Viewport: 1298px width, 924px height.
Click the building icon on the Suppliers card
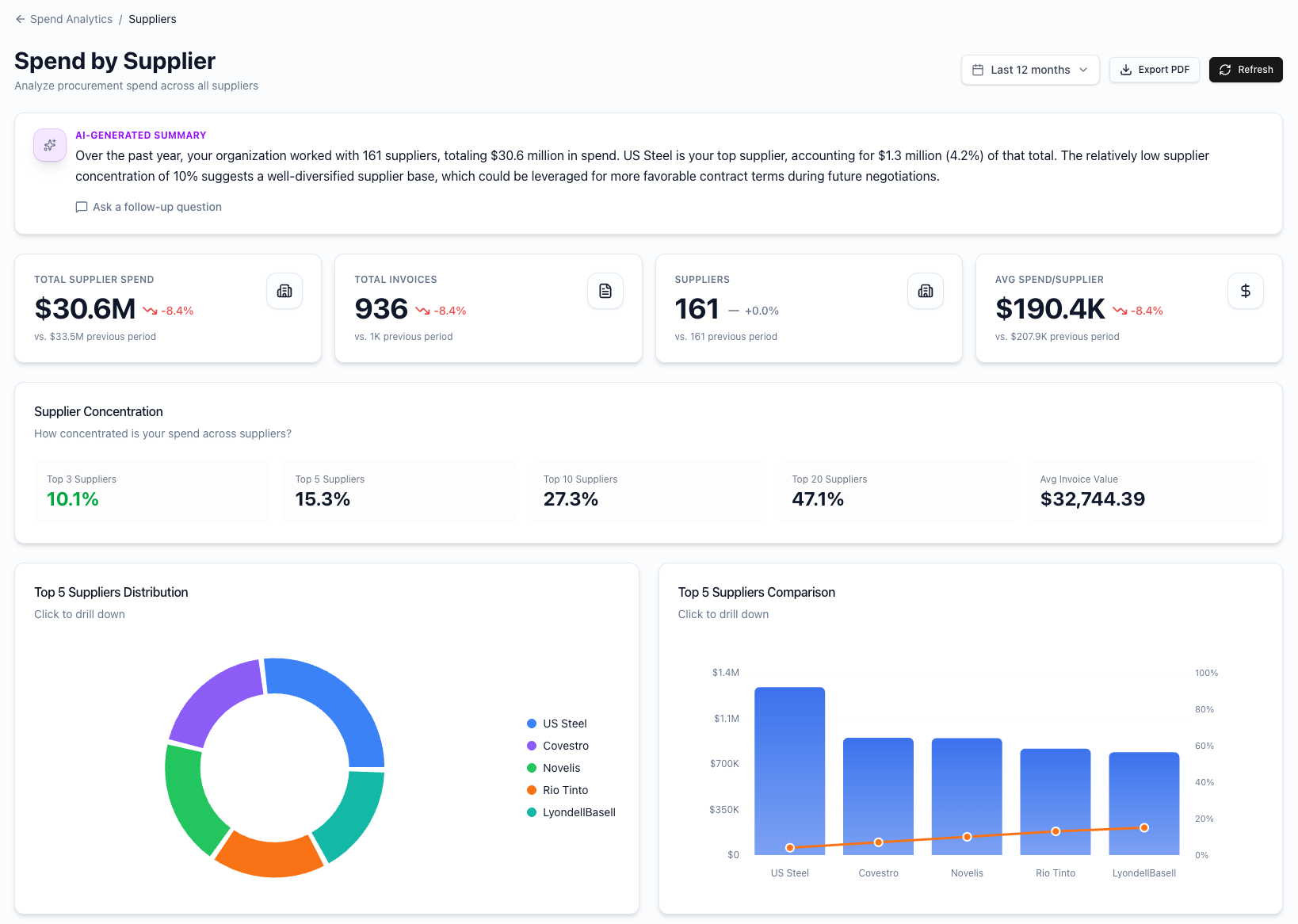[x=925, y=291]
